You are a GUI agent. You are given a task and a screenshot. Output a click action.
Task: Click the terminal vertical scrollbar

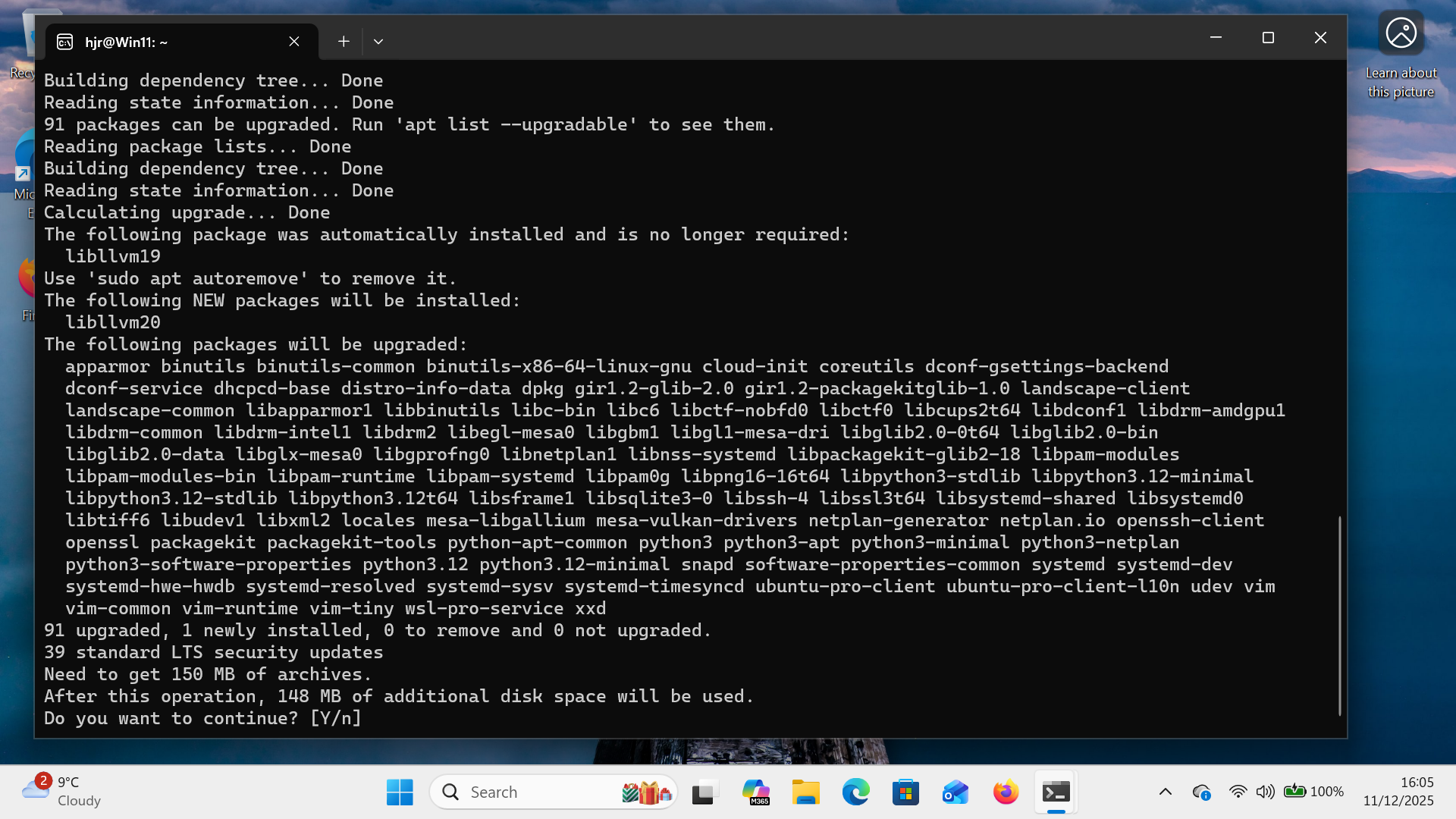tap(1339, 614)
